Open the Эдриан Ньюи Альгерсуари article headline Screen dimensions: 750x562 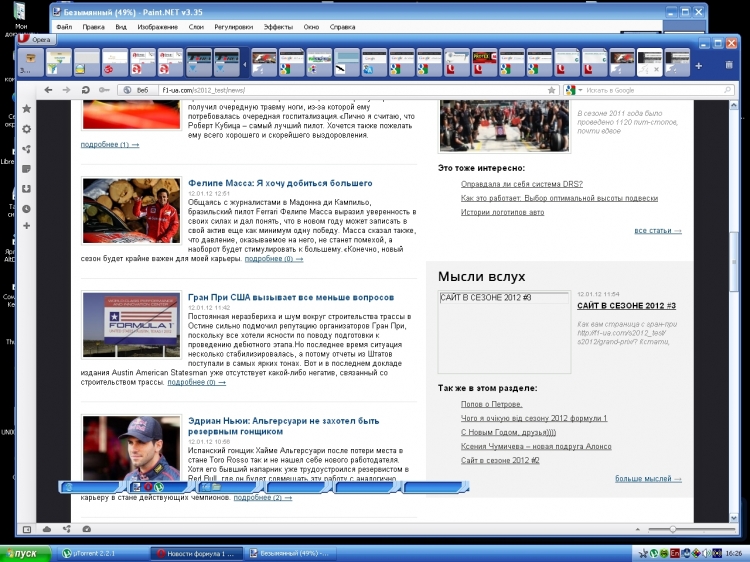tap(283, 426)
